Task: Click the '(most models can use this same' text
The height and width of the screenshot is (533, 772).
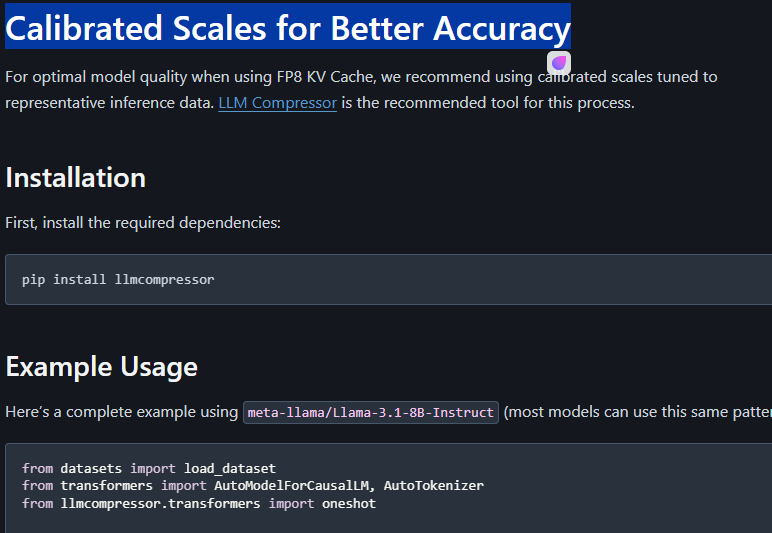Action: tap(638, 412)
